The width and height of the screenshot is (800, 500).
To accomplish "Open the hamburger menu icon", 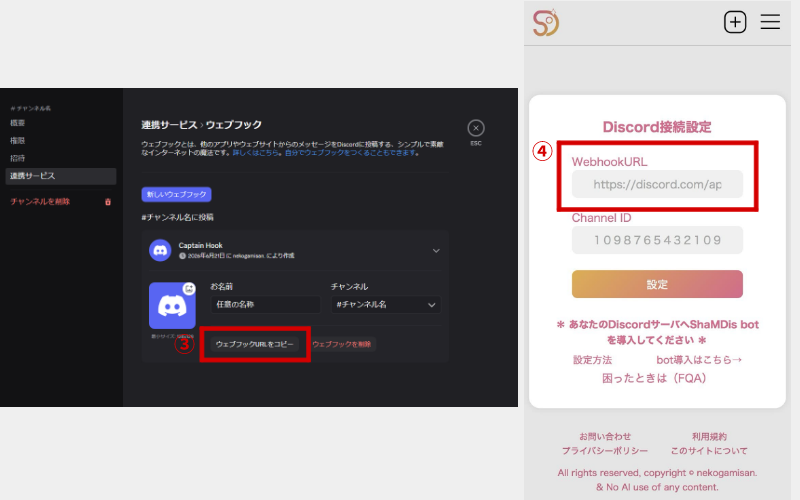I will 770,22.
